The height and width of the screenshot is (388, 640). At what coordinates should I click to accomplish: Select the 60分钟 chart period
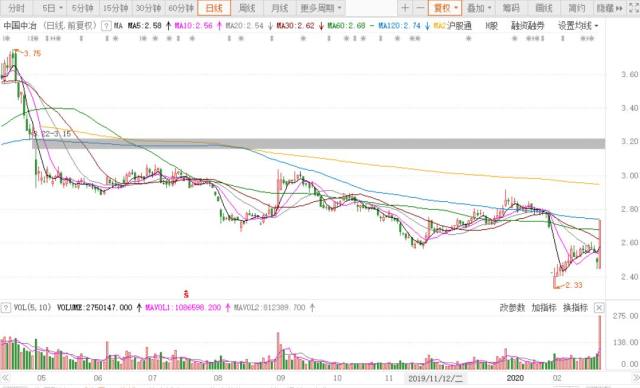tap(181, 8)
